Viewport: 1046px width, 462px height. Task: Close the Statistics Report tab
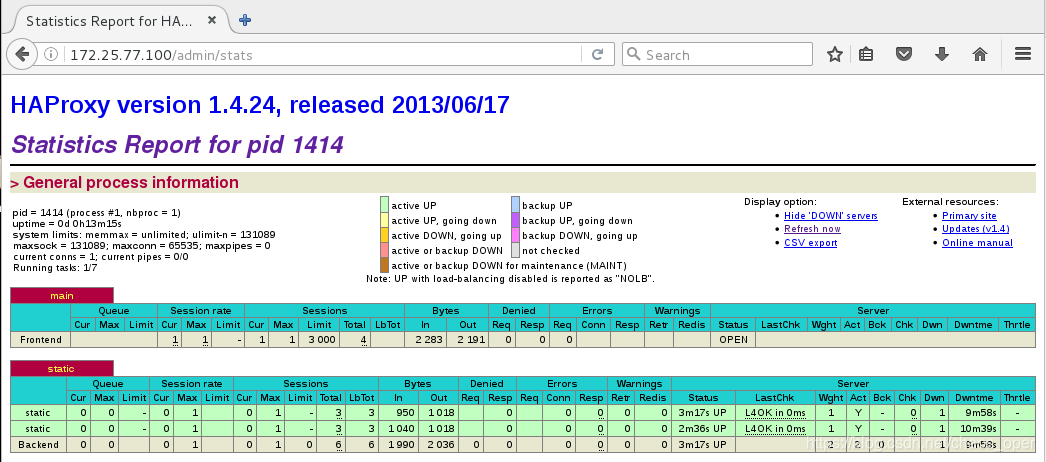[211, 20]
